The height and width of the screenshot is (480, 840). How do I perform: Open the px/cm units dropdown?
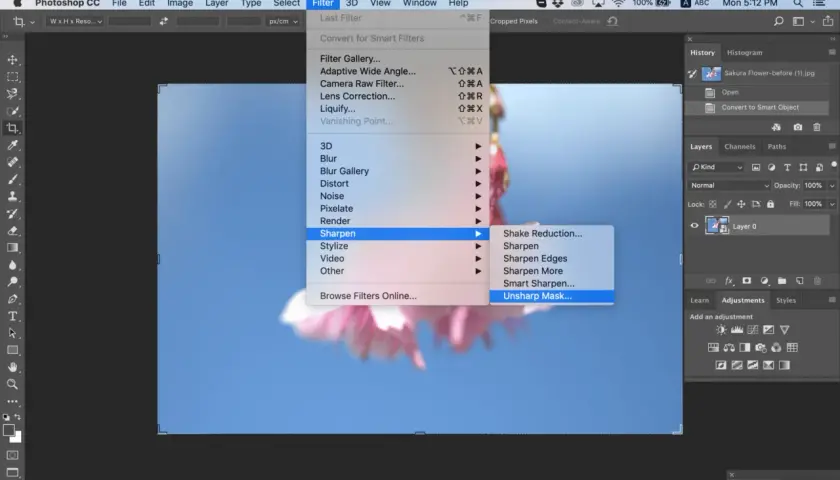[283, 21]
